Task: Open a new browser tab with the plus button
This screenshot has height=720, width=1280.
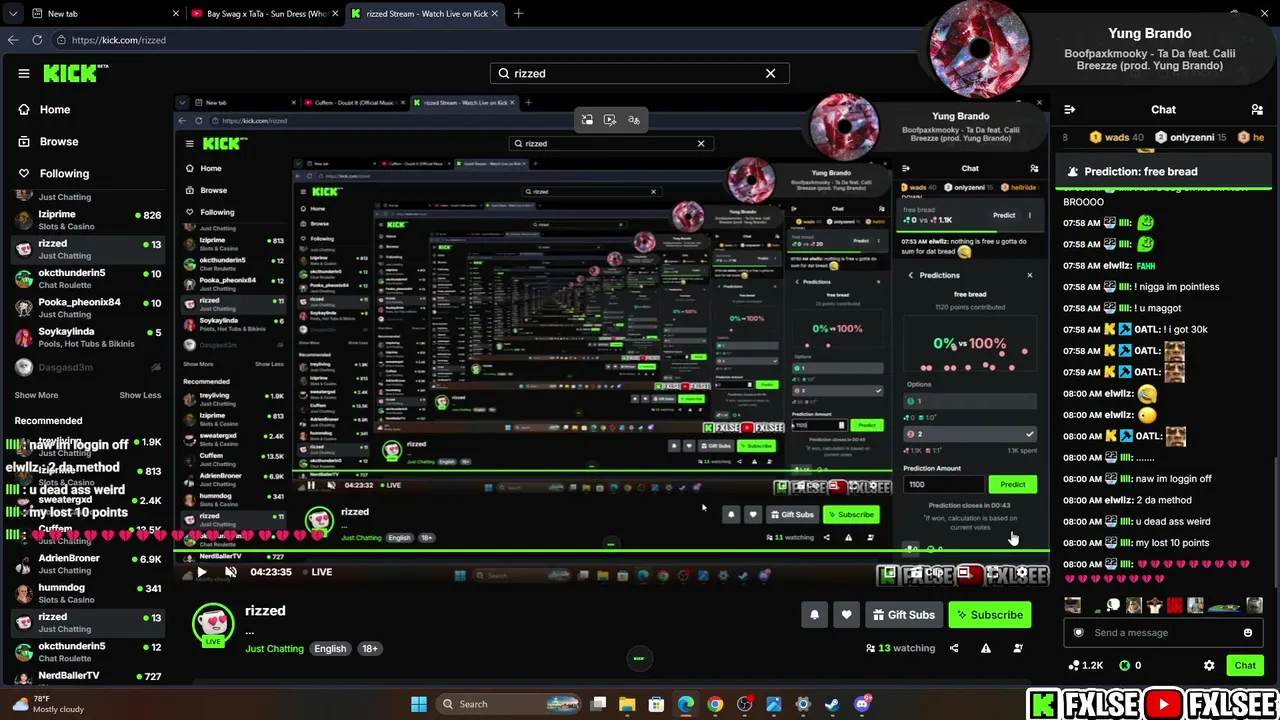Action: (518, 14)
